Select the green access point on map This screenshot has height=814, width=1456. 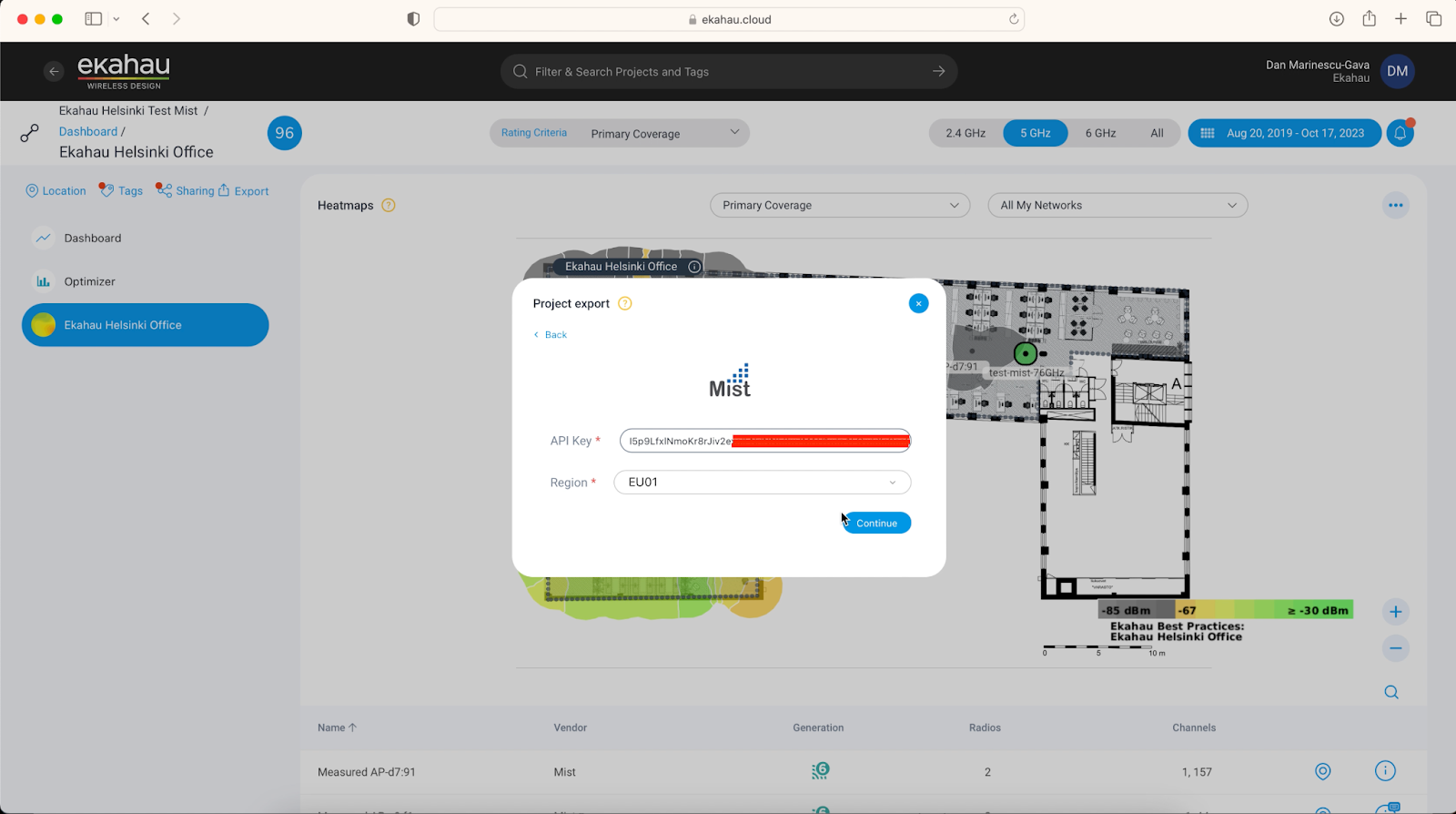click(1026, 353)
